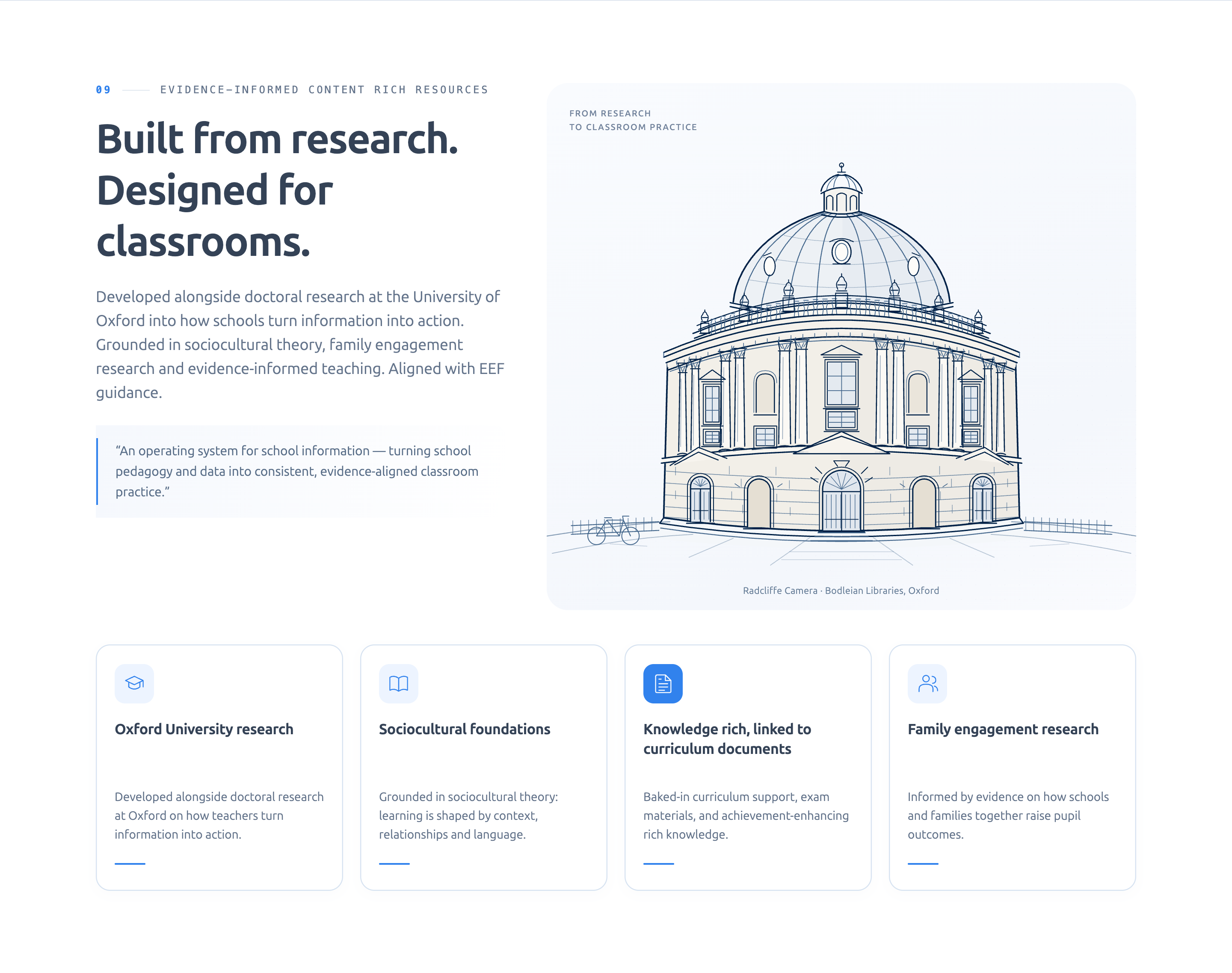Screen dimensions: 1232x973
Task: Click 'Knowledge rich, linked to curriculum documents' heading
Action: click(x=727, y=738)
